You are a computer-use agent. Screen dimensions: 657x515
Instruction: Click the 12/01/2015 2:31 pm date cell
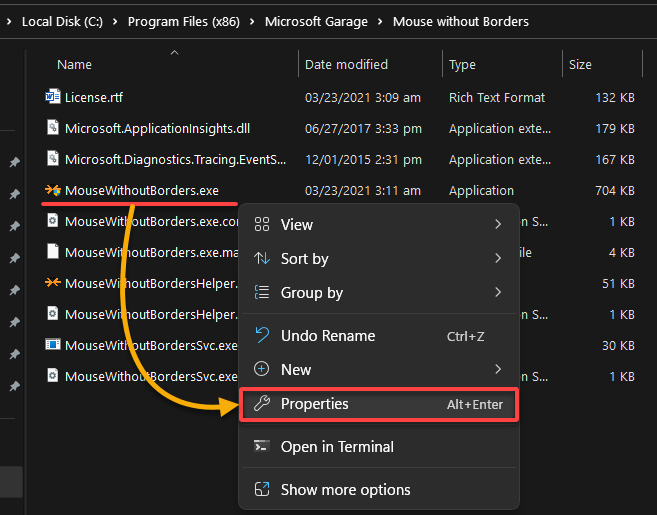[363, 159]
